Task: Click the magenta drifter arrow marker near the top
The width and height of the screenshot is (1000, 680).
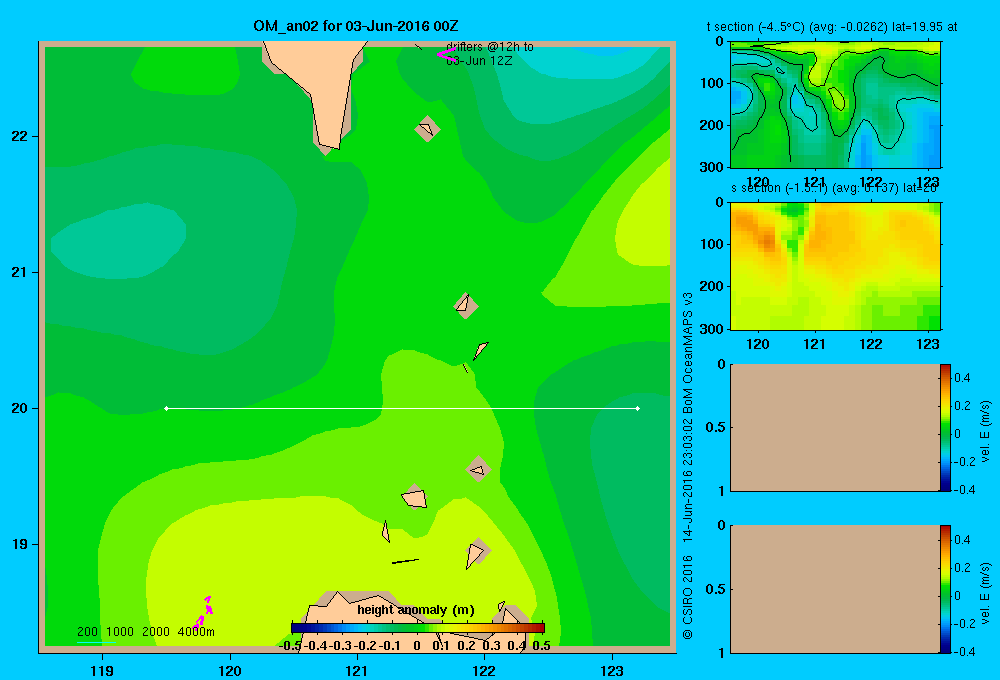Action: click(446, 55)
